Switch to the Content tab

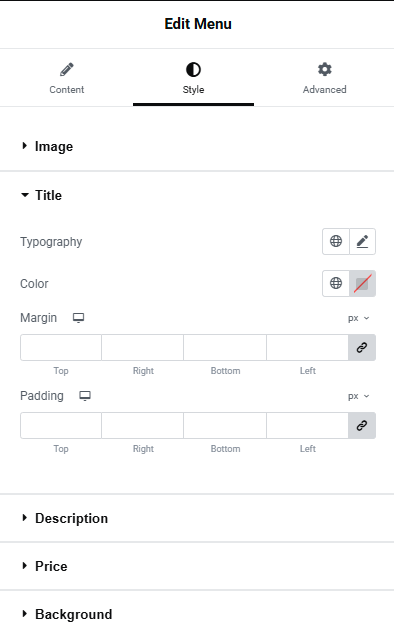67,78
